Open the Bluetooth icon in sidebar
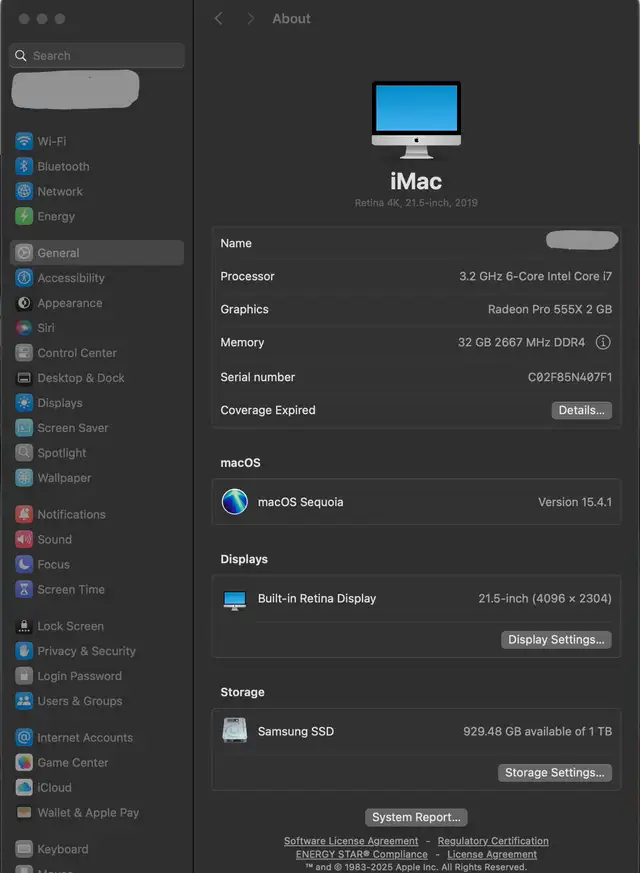Image resolution: width=640 pixels, height=873 pixels. click(24, 166)
